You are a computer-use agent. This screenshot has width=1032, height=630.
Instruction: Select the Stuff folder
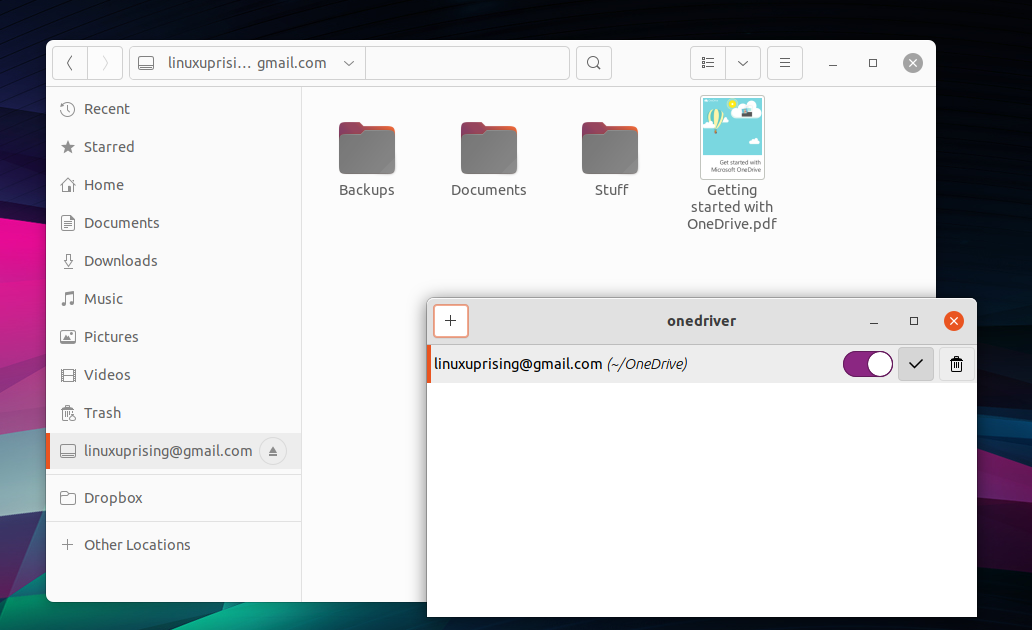point(611,160)
